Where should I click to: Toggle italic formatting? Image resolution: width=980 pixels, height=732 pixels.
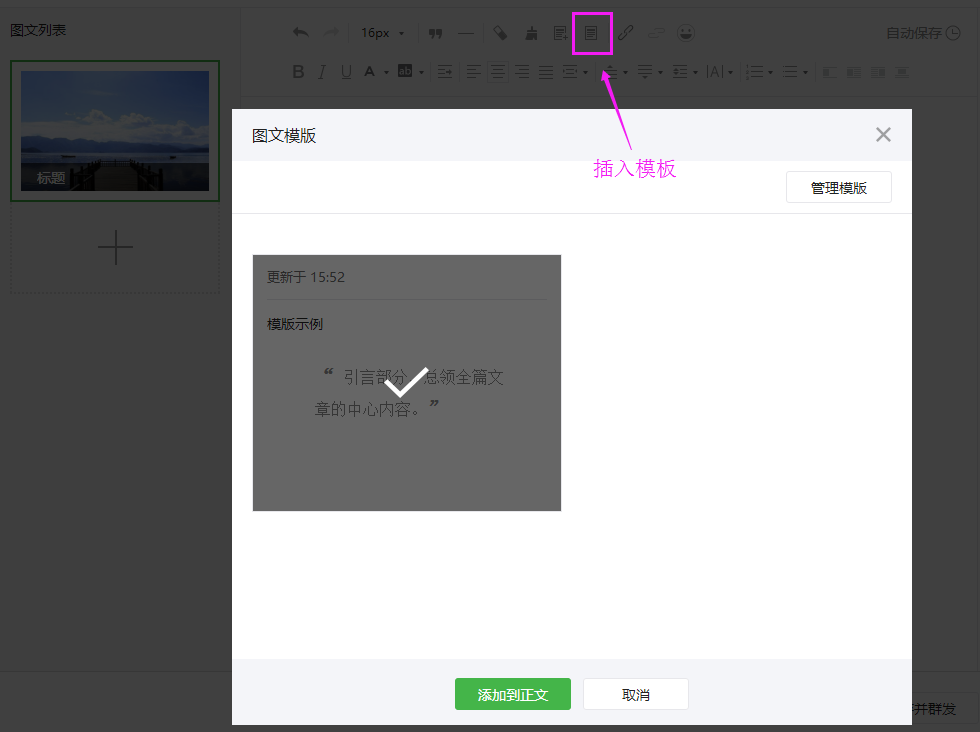pyautogui.click(x=322, y=72)
